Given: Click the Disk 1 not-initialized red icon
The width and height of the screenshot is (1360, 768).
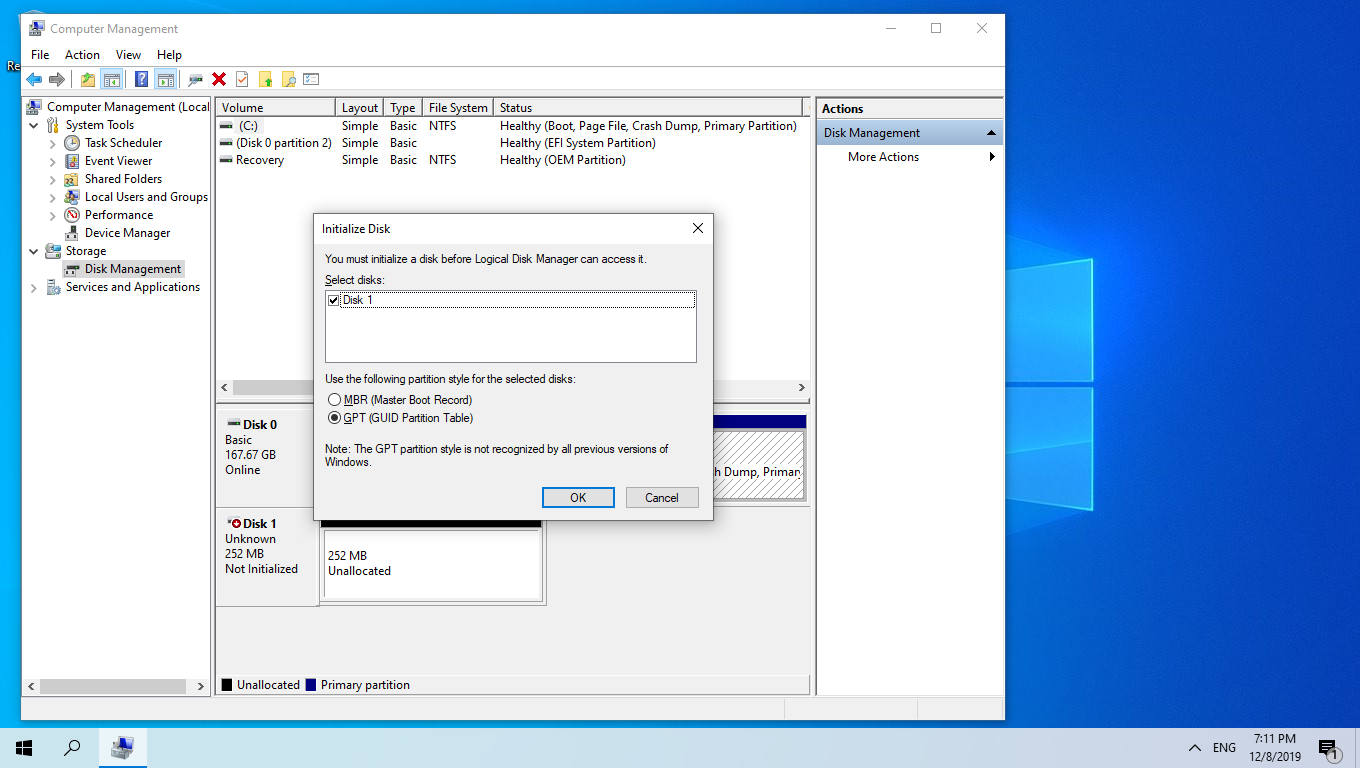Looking at the screenshot, I should pos(234,523).
